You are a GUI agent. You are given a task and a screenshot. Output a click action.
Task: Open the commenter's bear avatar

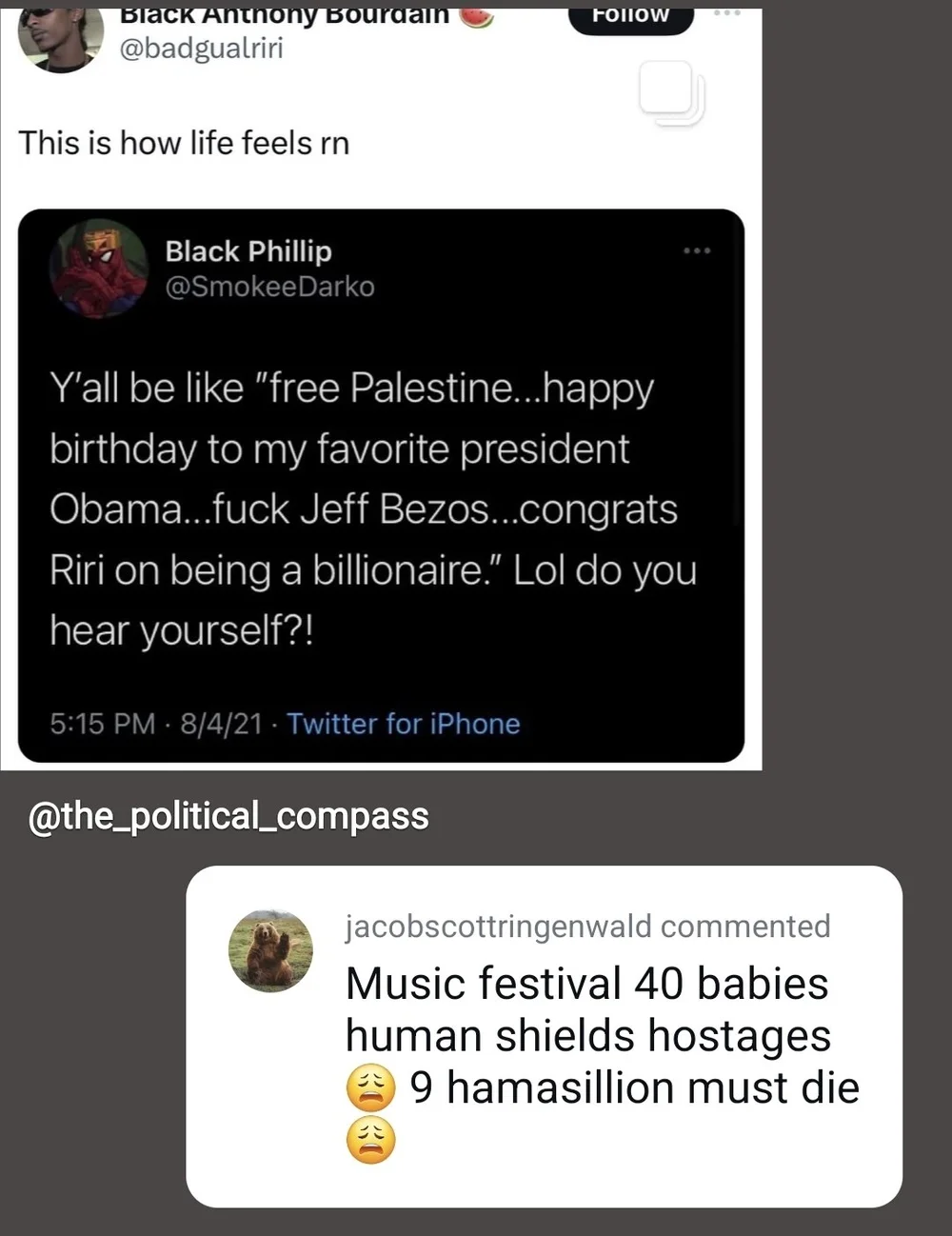[270, 950]
